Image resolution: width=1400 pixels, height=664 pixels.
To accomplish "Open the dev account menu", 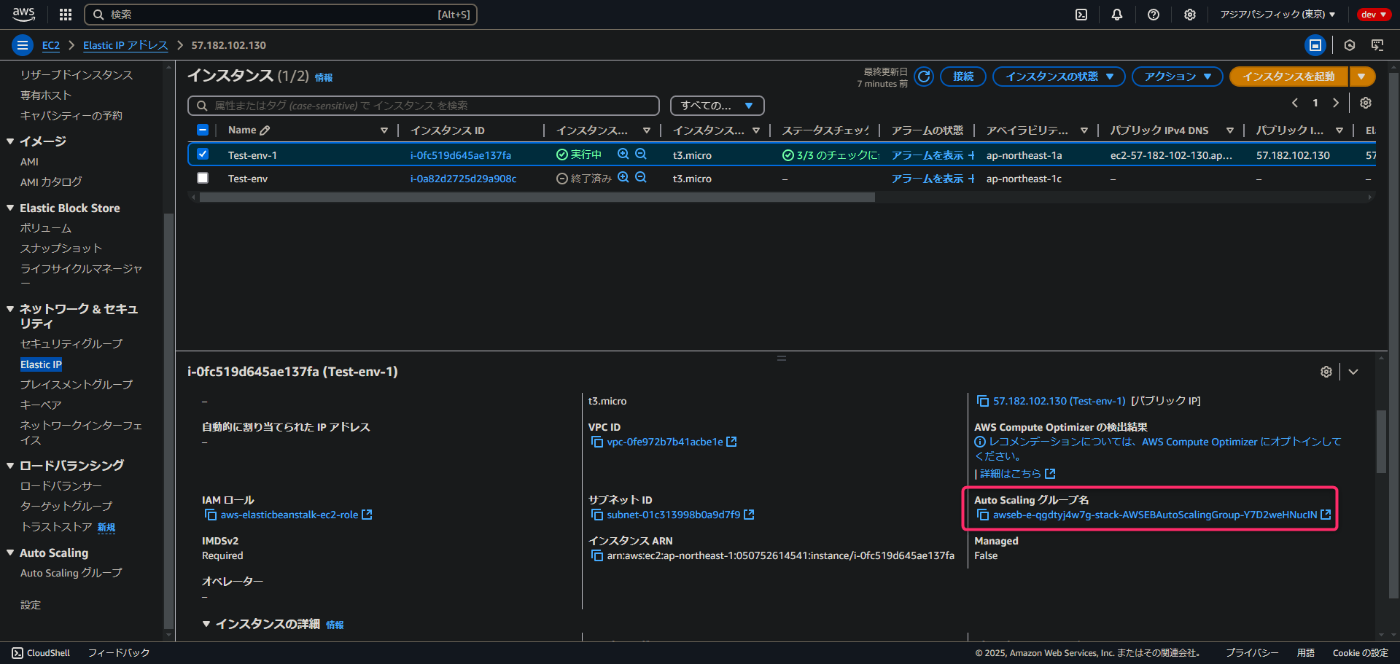I will [x=1373, y=15].
